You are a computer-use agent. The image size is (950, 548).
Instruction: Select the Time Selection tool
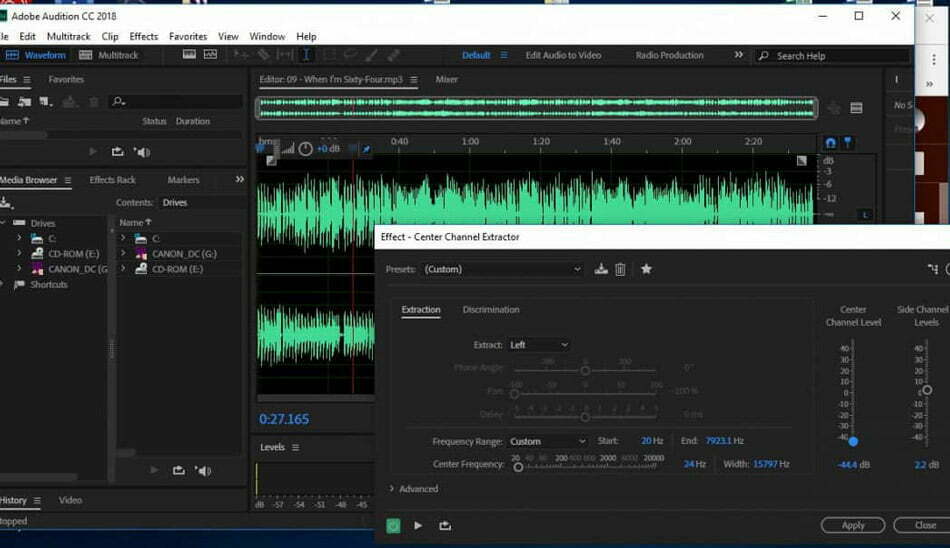[306, 55]
